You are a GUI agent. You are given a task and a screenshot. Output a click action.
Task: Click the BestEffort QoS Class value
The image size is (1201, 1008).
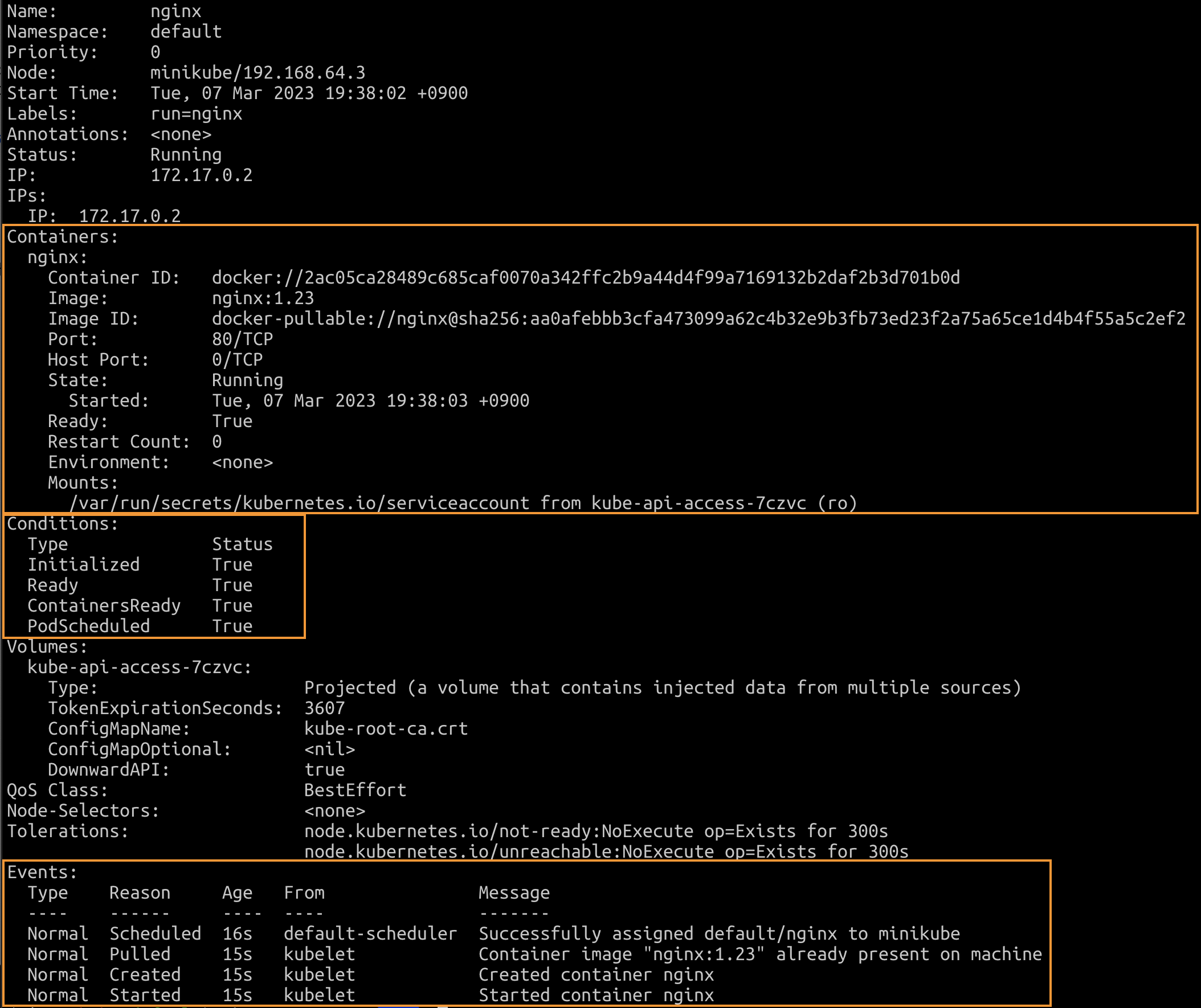pos(355,790)
